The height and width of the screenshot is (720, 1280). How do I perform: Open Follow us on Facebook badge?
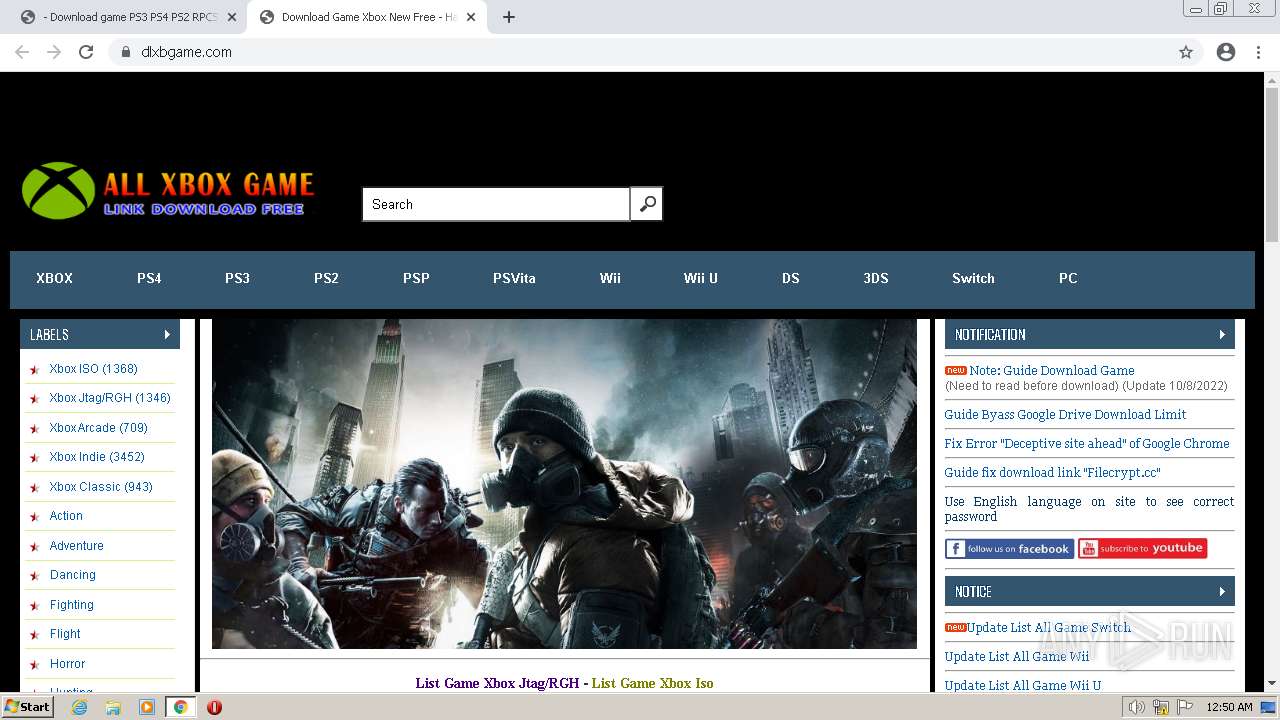click(1009, 548)
